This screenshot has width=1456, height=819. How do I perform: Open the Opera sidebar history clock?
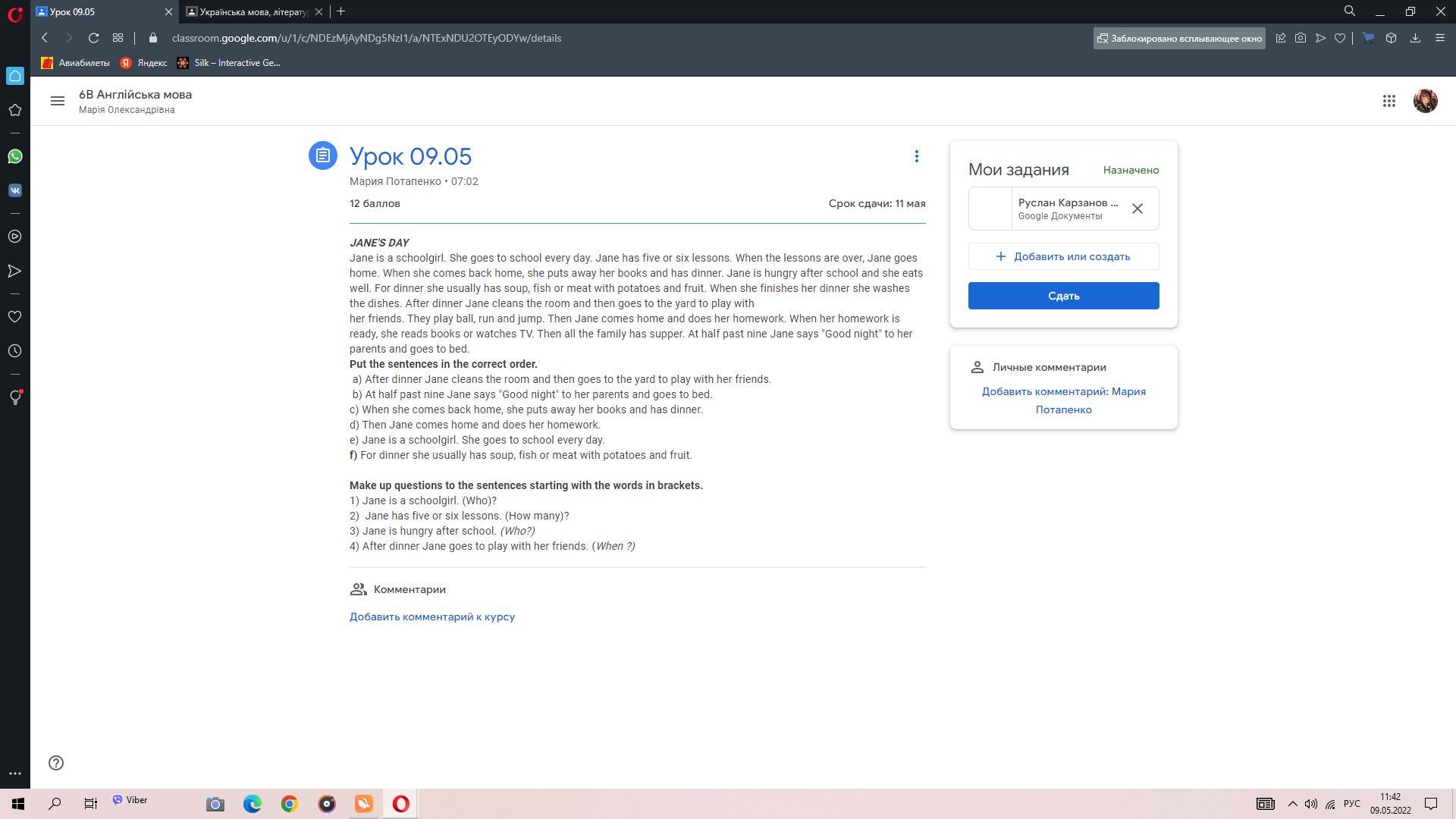pyautogui.click(x=14, y=351)
